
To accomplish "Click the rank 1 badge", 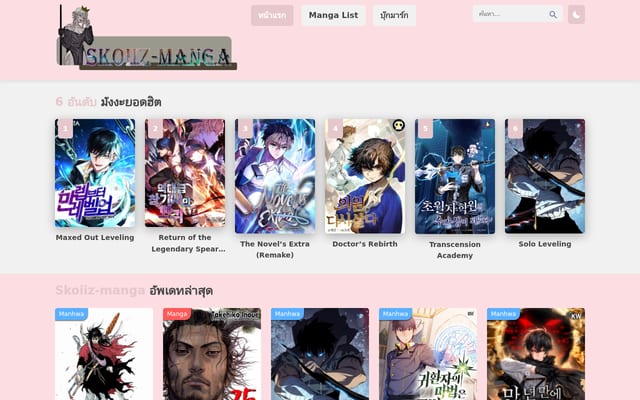I will coord(65,129).
